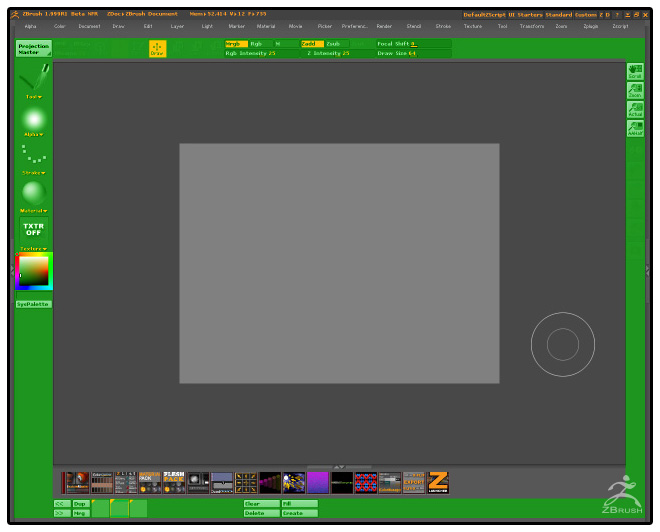Click the Z Intensity slider
Image resolution: width=660 pixels, height=532 pixels.
[x=338, y=53]
